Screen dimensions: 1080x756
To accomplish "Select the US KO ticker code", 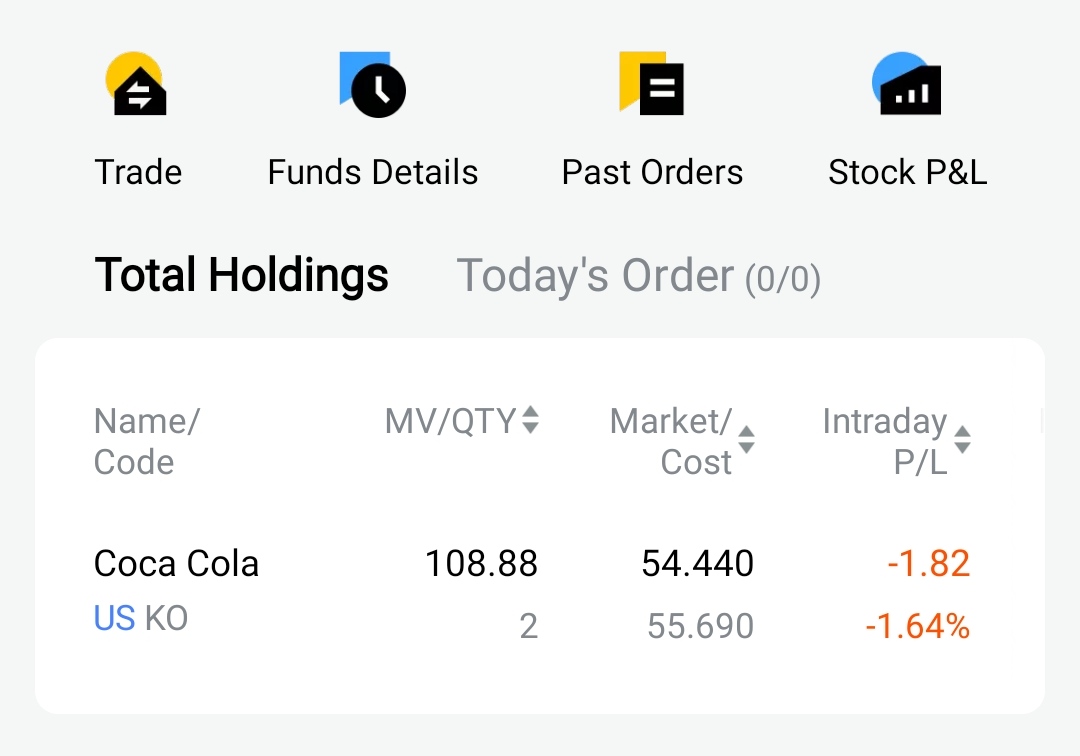I will pos(141,618).
